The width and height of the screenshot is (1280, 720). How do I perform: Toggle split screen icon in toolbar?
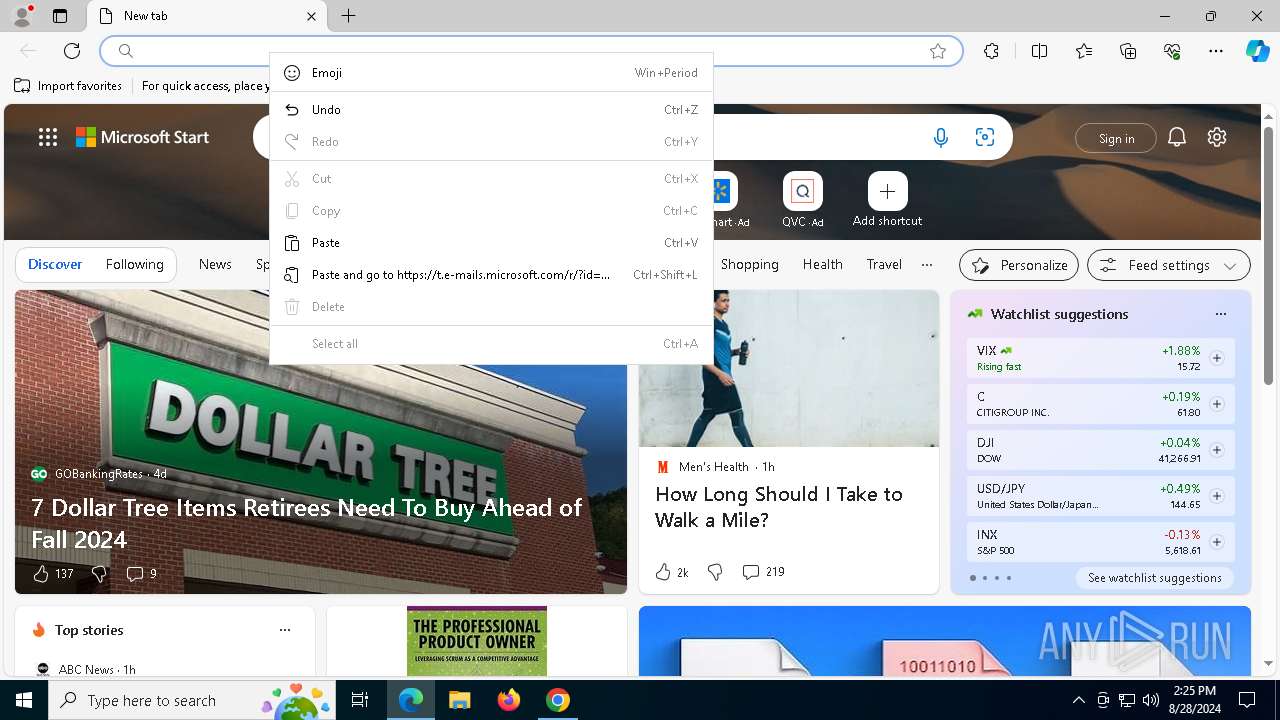[1039, 51]
